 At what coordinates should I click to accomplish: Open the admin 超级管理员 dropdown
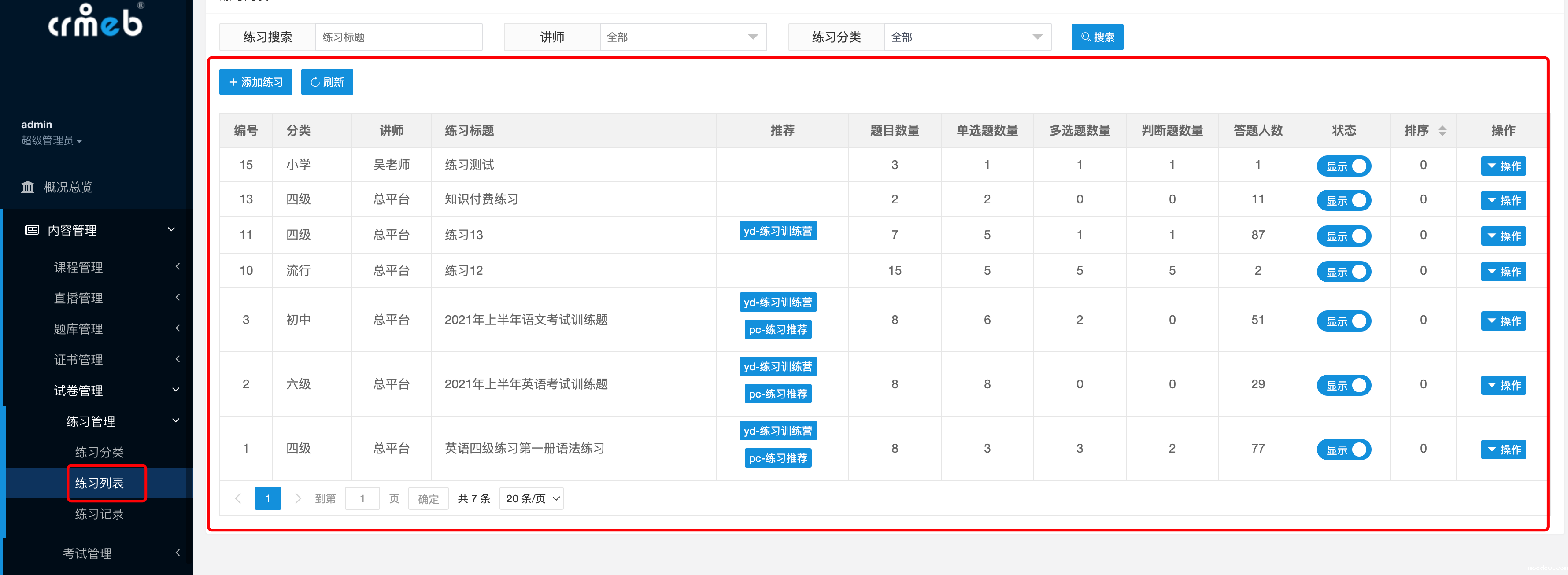pyautogui.click(x=52, y=140)
